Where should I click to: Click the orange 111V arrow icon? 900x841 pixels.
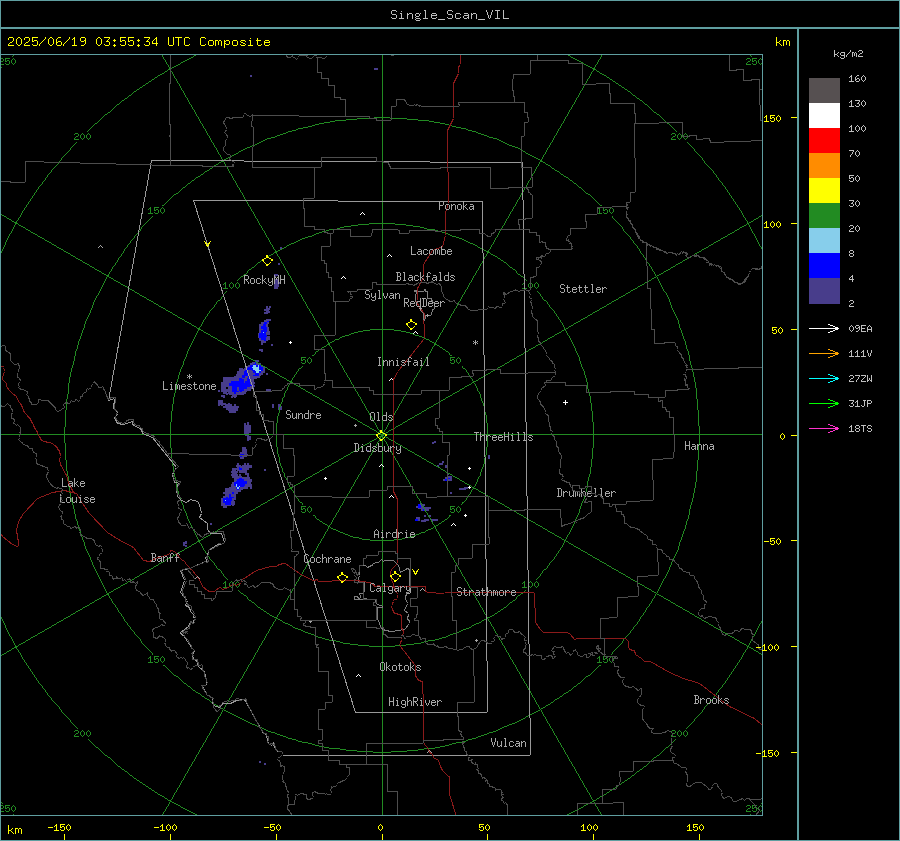[824, 354]
